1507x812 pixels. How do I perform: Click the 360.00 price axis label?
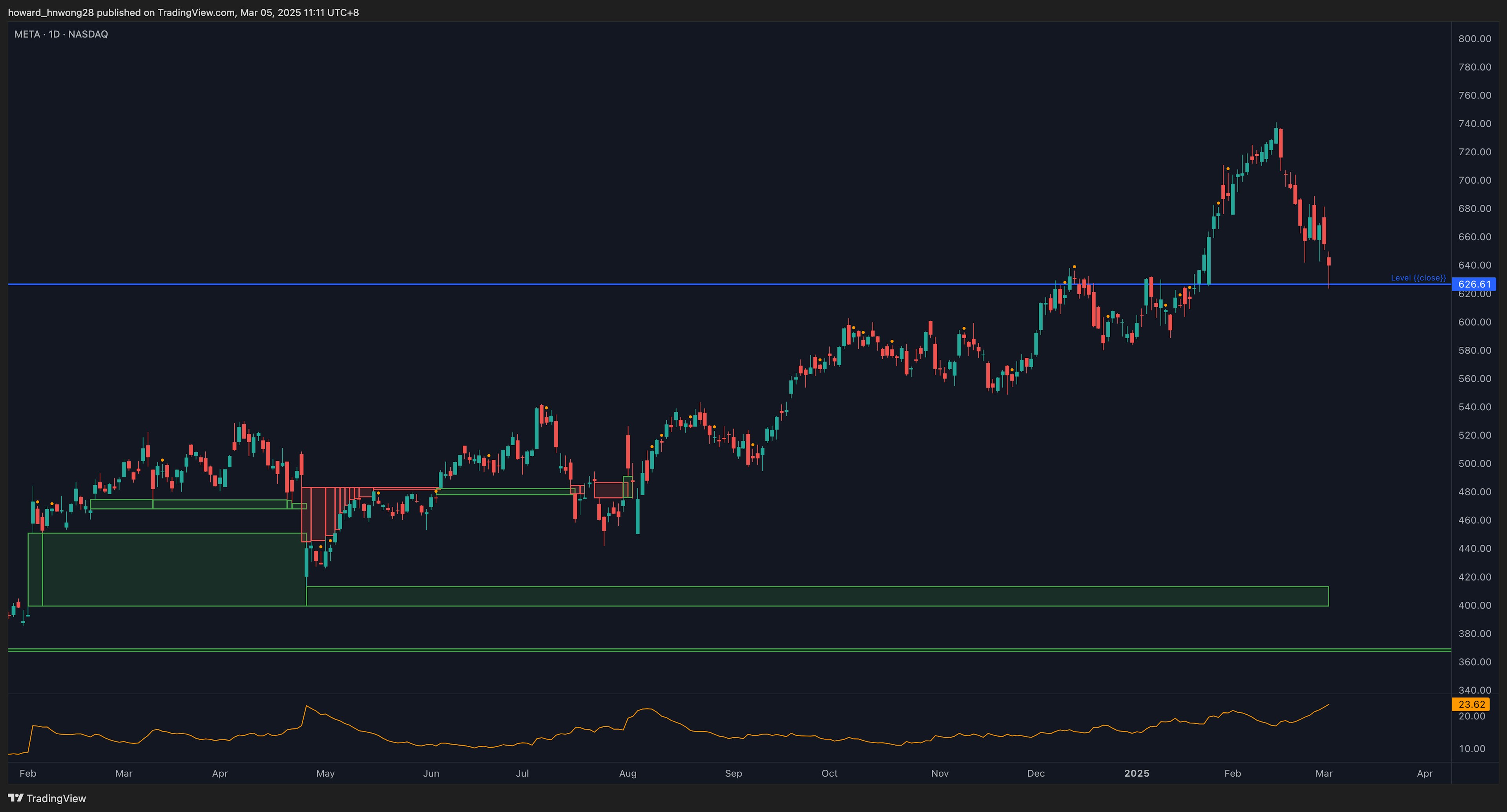1475,662
